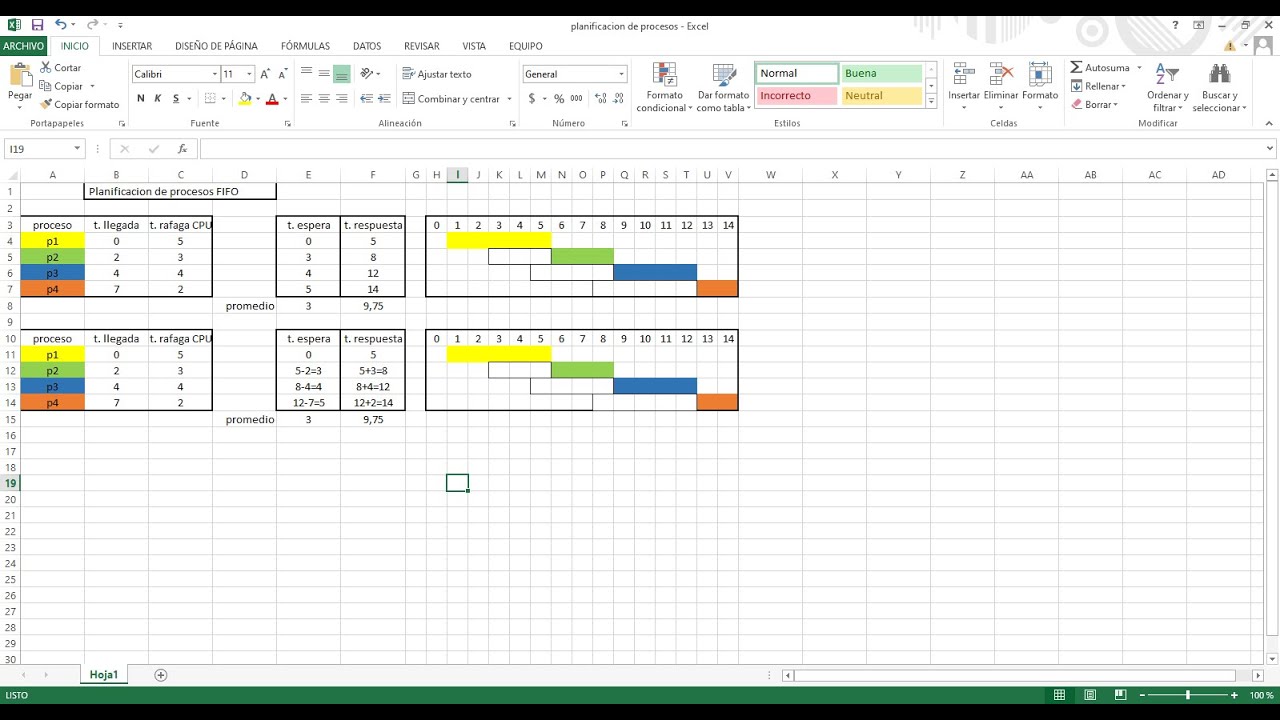Image resolution: width=1280 pixels, height=720 pixels.
Task: Expand Combinar y centrar dropdown arrow
Action: (509, 99)
